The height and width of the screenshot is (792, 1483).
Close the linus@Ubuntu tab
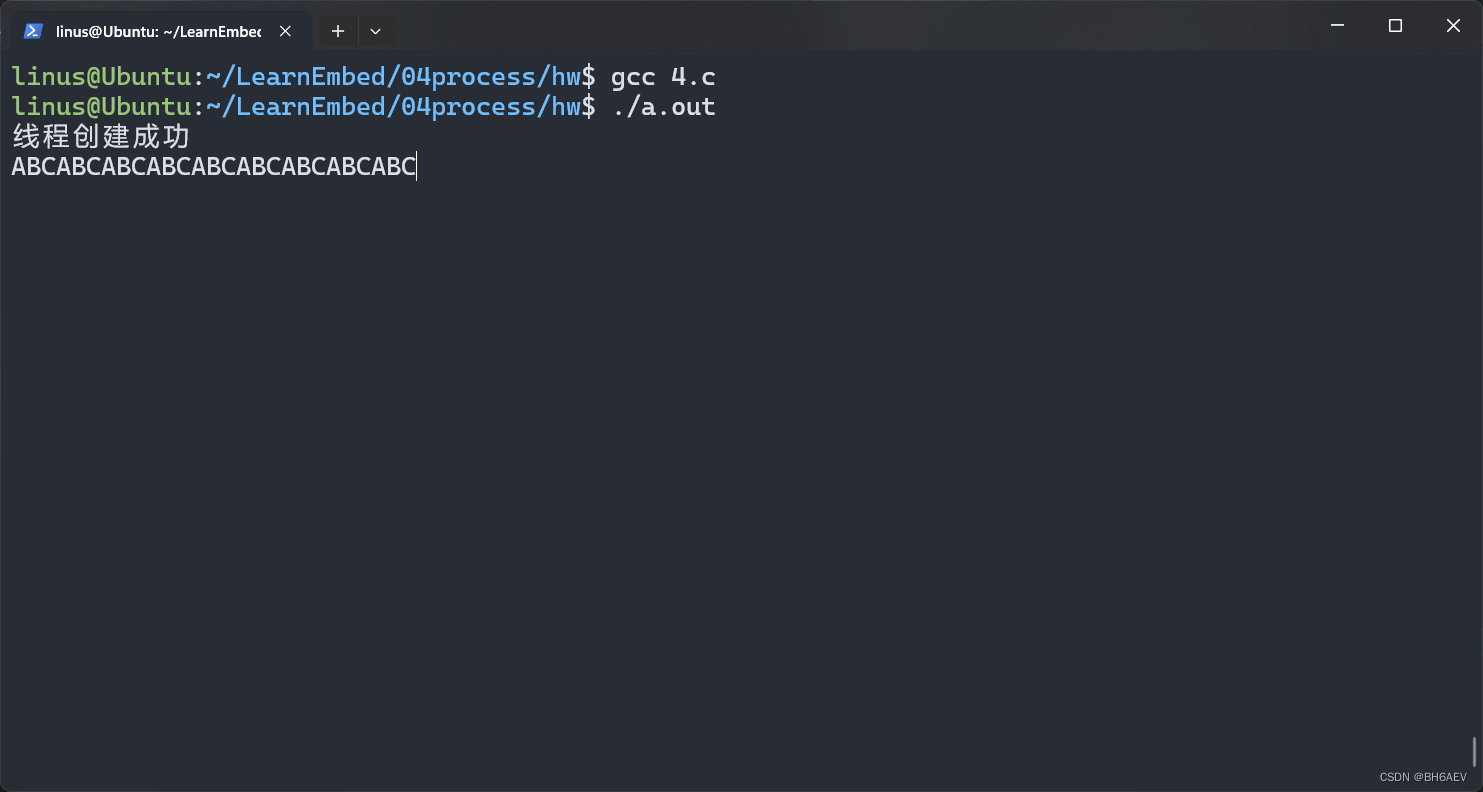[285, 31]
